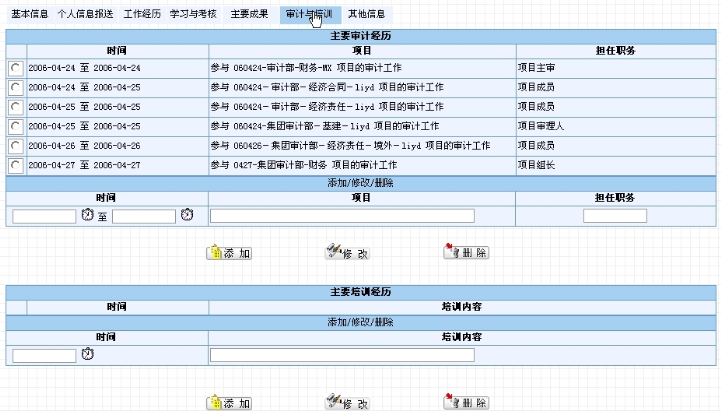Click the start date clock picker icon

click(x=88, y=216)
